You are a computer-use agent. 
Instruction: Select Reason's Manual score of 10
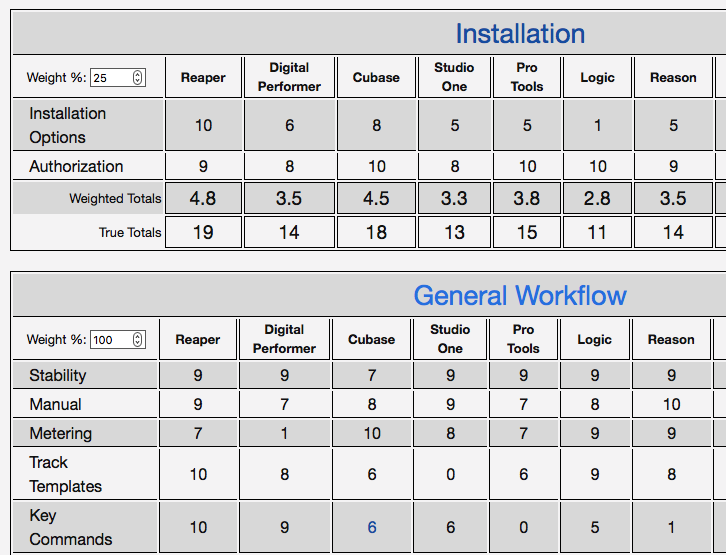671,405
